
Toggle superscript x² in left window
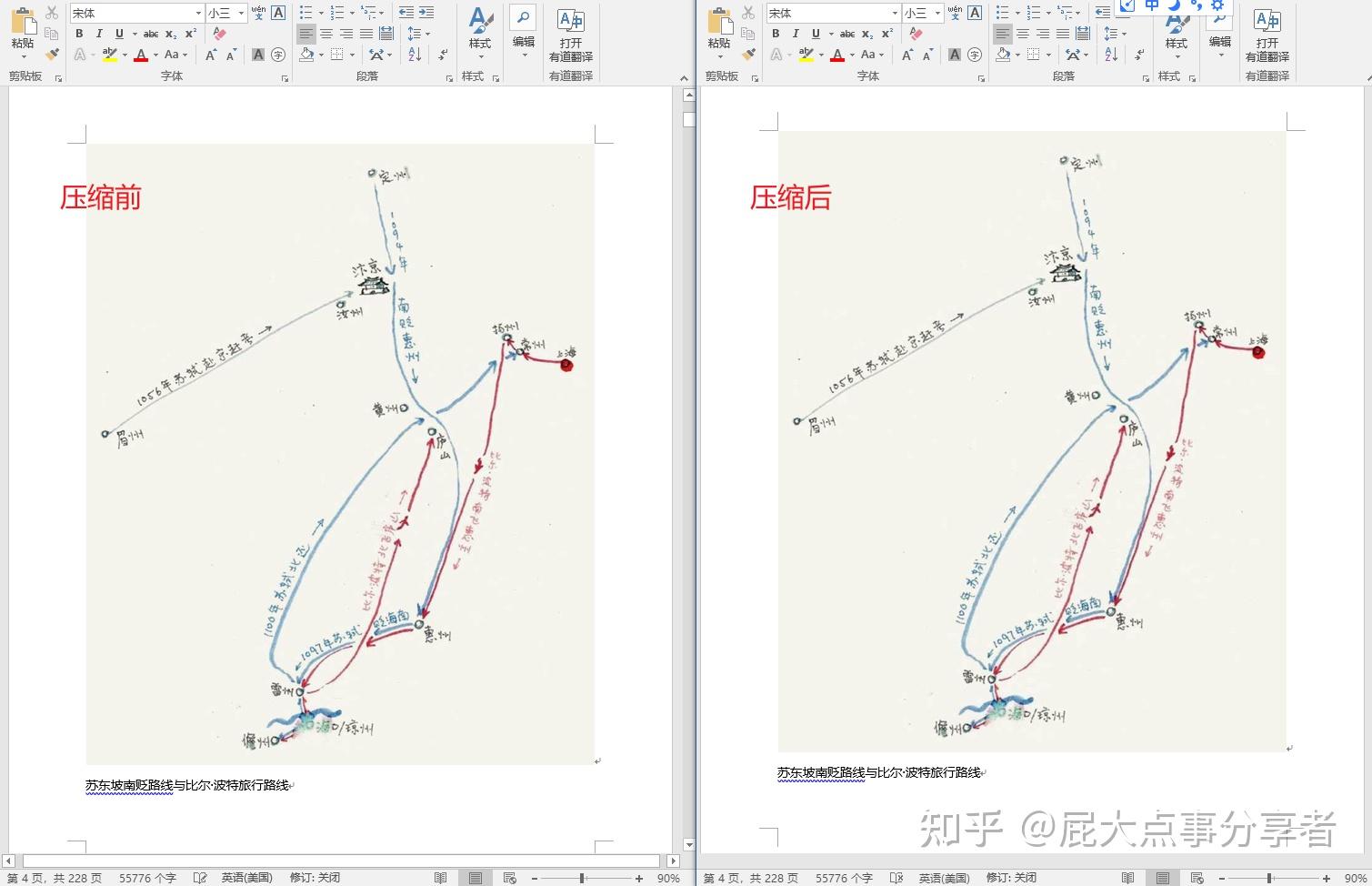[191, 34]
